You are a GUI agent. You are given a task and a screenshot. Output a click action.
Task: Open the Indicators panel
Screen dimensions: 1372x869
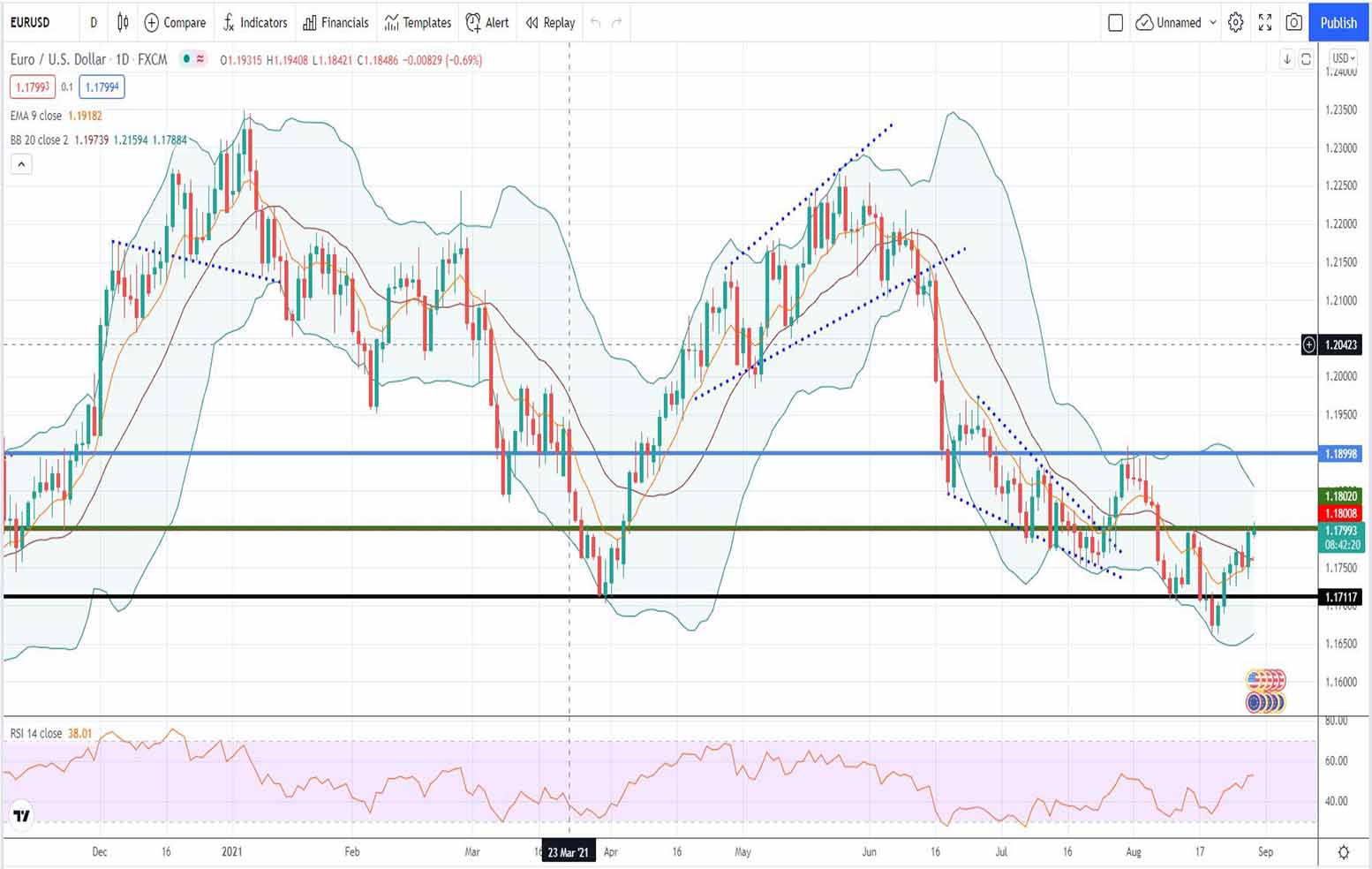(x=254, y=22)
